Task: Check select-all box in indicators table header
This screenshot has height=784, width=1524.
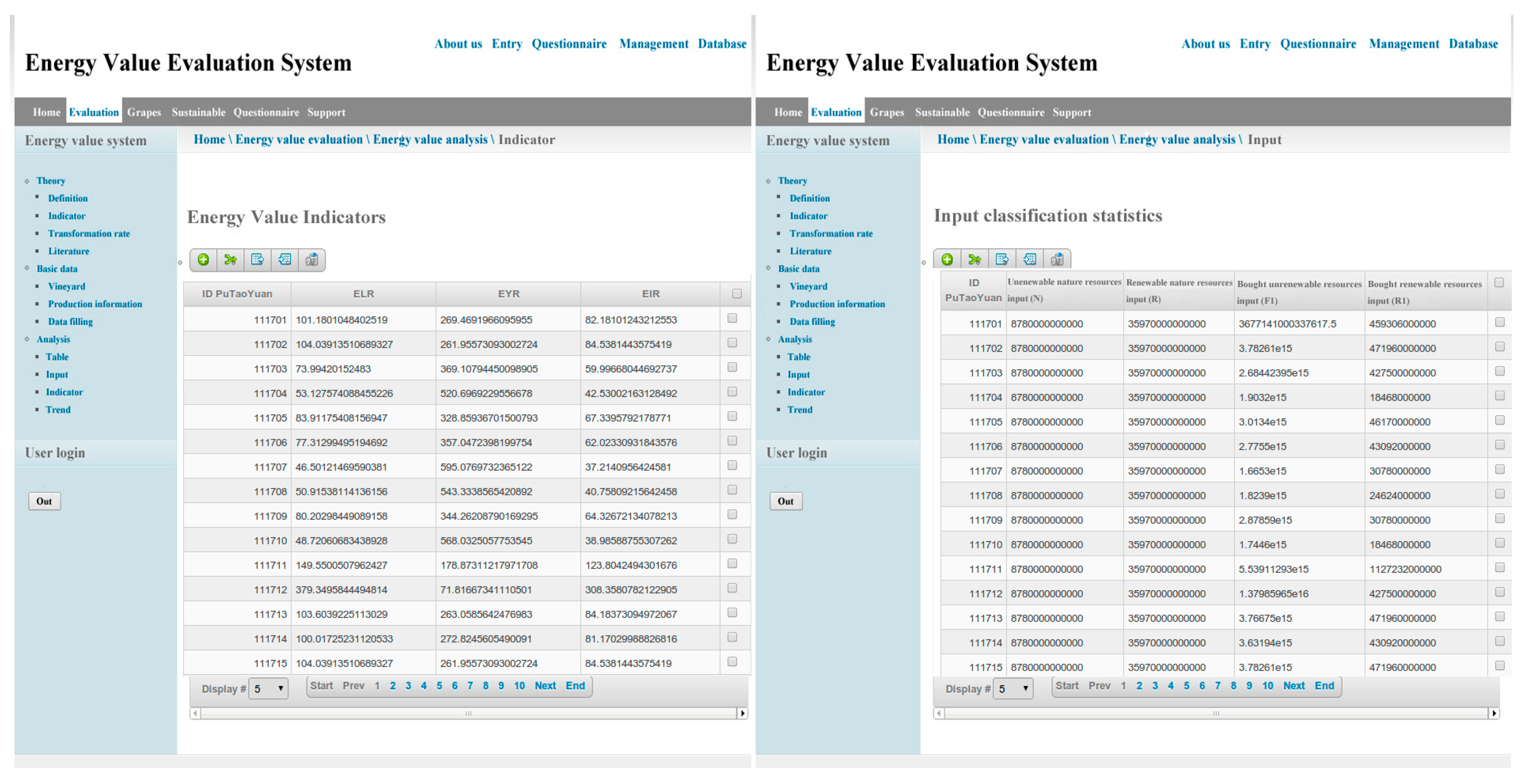Action: (x=737, y=293)
